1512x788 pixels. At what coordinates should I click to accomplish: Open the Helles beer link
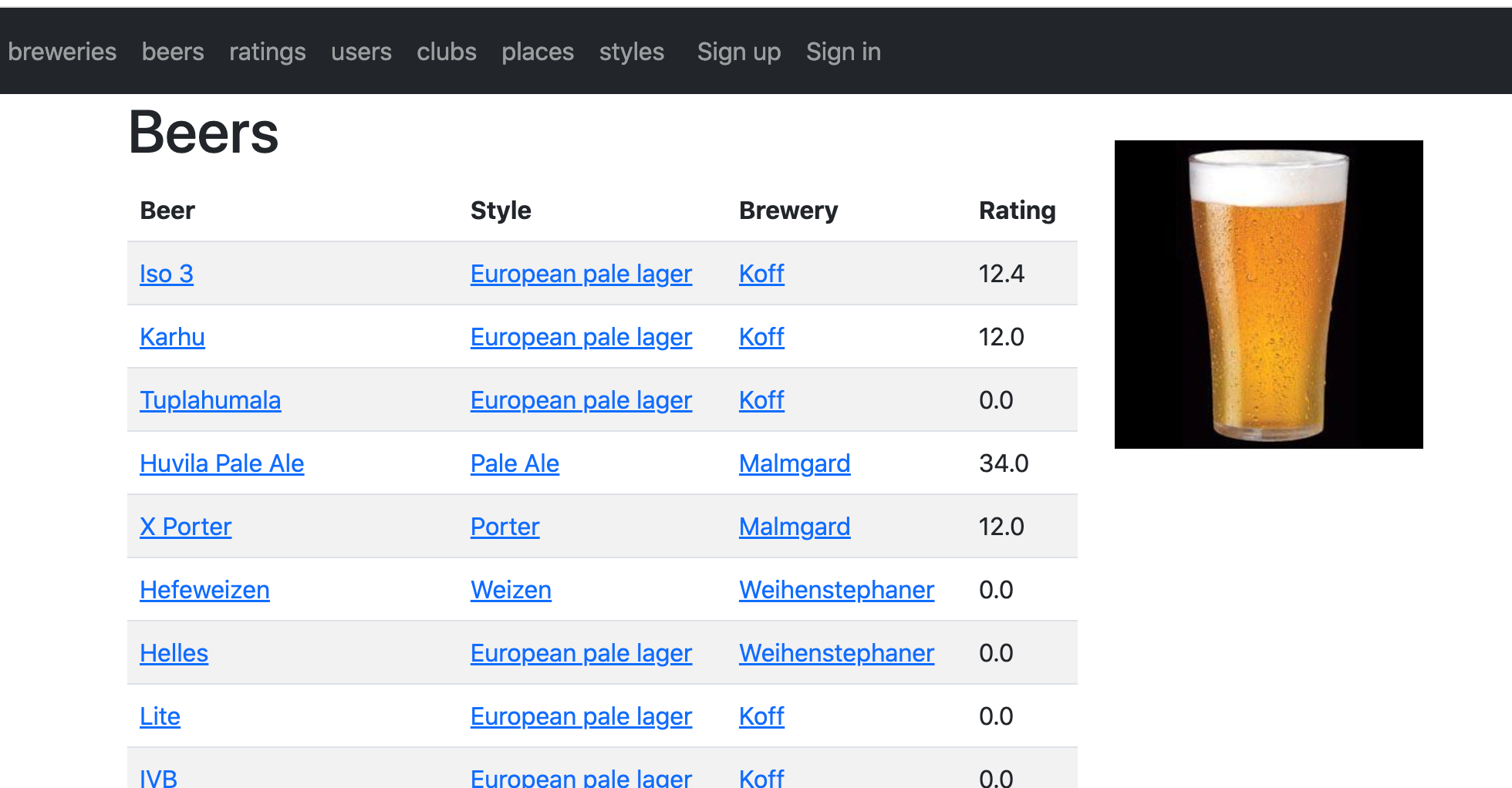coord(174,653)
